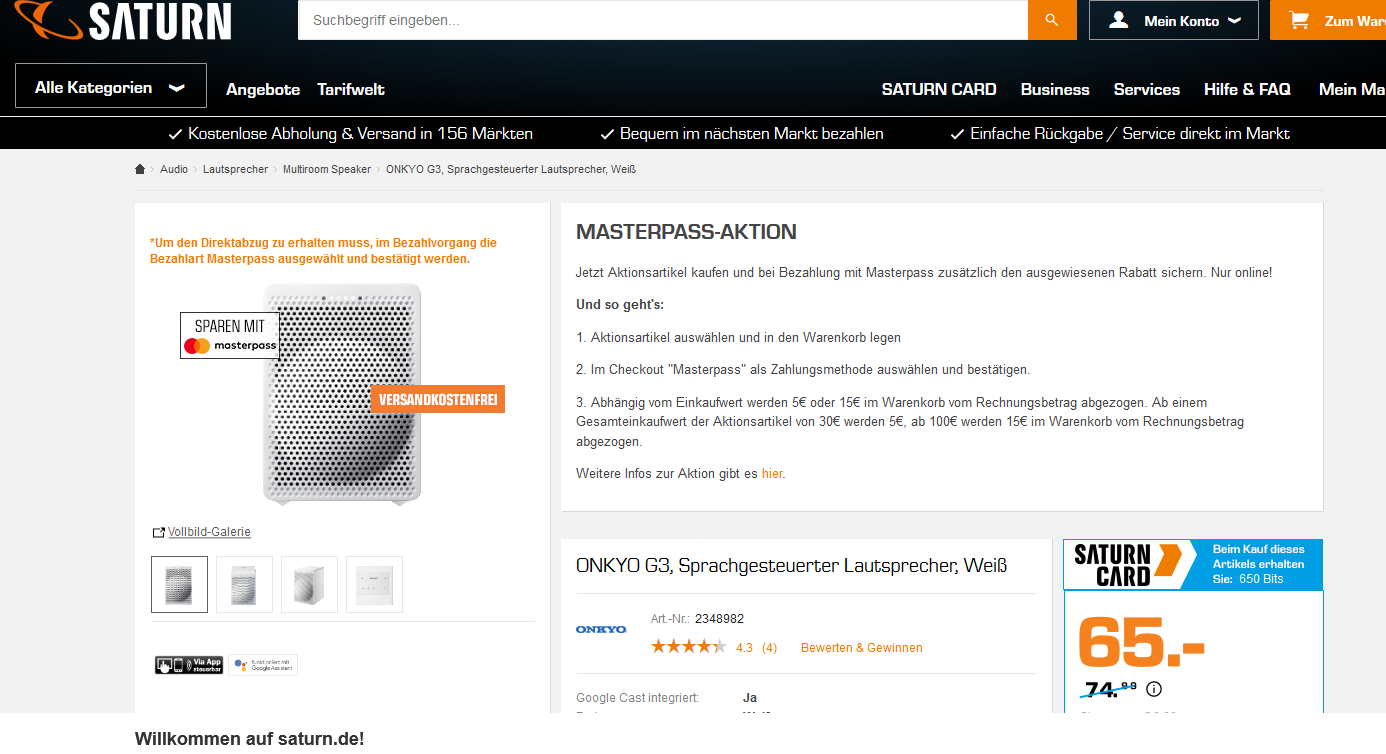The image size is (1386, 754).
Task: Select the second product thumbnail
Action: pyautogui.click(x=244, y=584)
